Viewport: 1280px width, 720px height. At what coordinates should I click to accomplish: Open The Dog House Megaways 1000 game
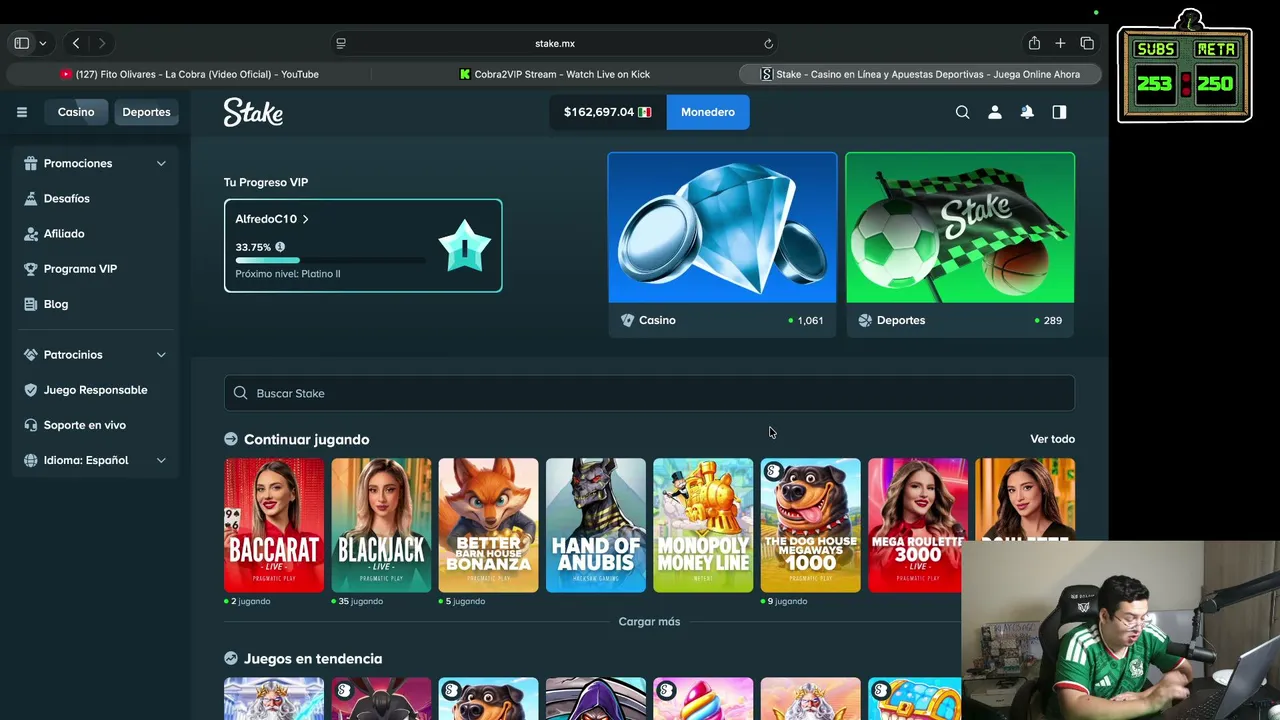click(x=810, y=525)
